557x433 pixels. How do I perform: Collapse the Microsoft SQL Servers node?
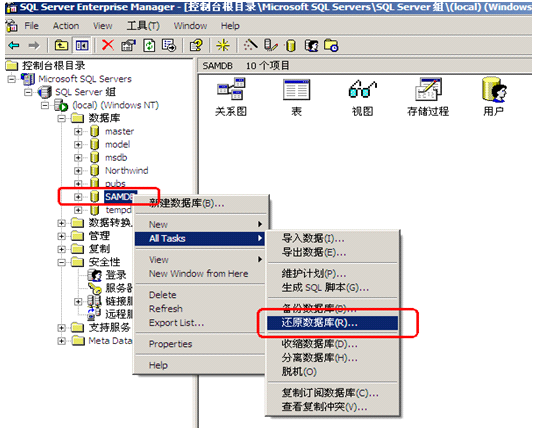[11, 79]
